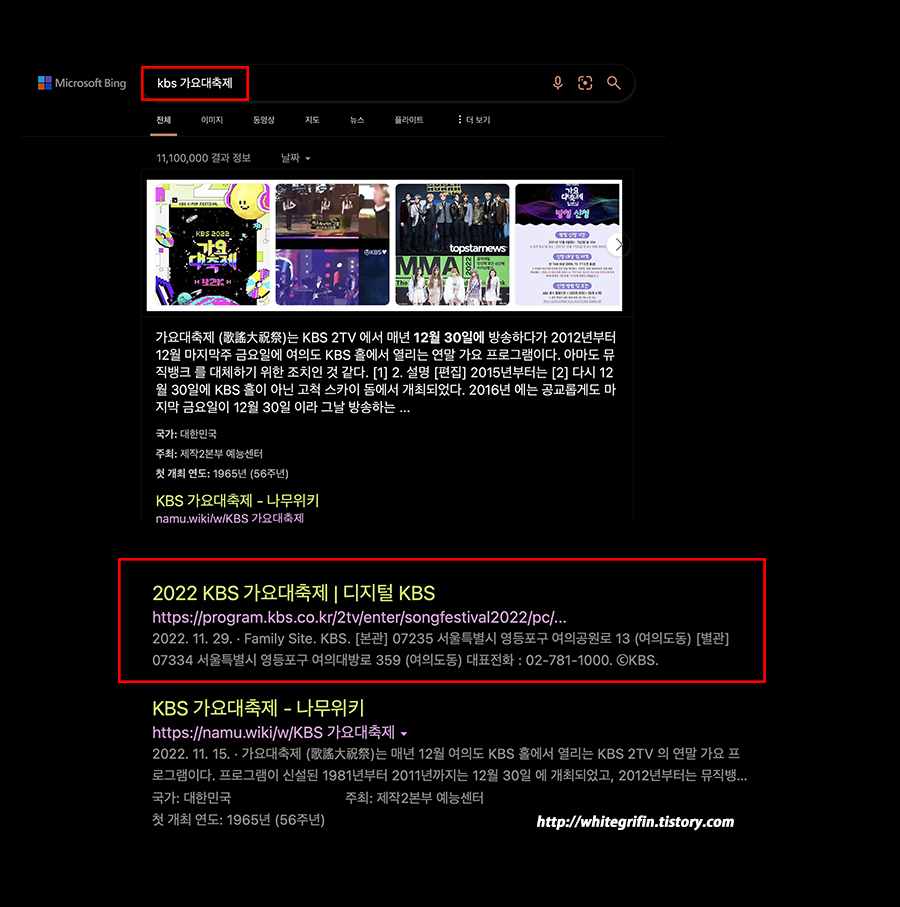The height and width of the screenshot is (907, 900).
Task: Open the 방청 신청 notice thumbnail
Action: coord(567,245)
